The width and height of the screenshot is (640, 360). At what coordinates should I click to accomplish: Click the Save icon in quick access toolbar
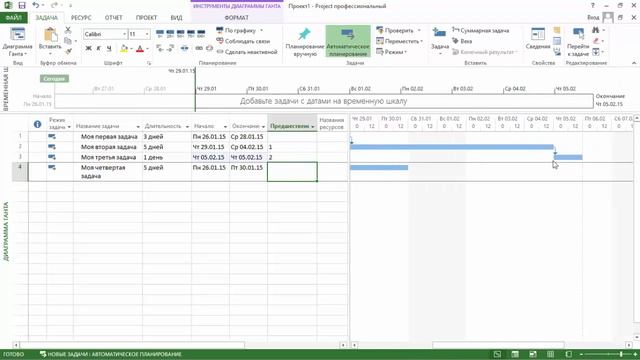point(22,6)
